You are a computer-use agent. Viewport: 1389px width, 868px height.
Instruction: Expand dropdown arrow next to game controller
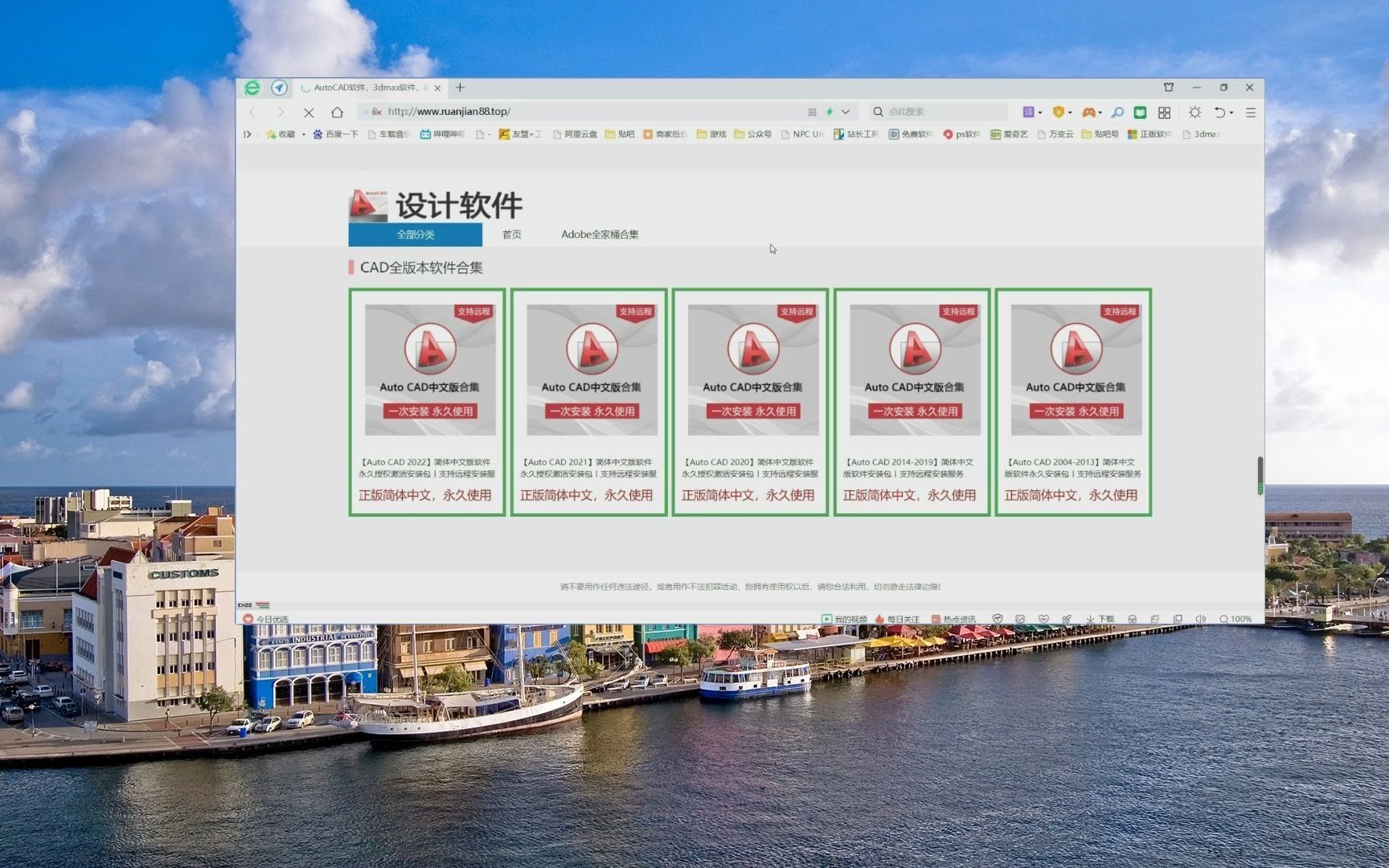point(1100,113)
